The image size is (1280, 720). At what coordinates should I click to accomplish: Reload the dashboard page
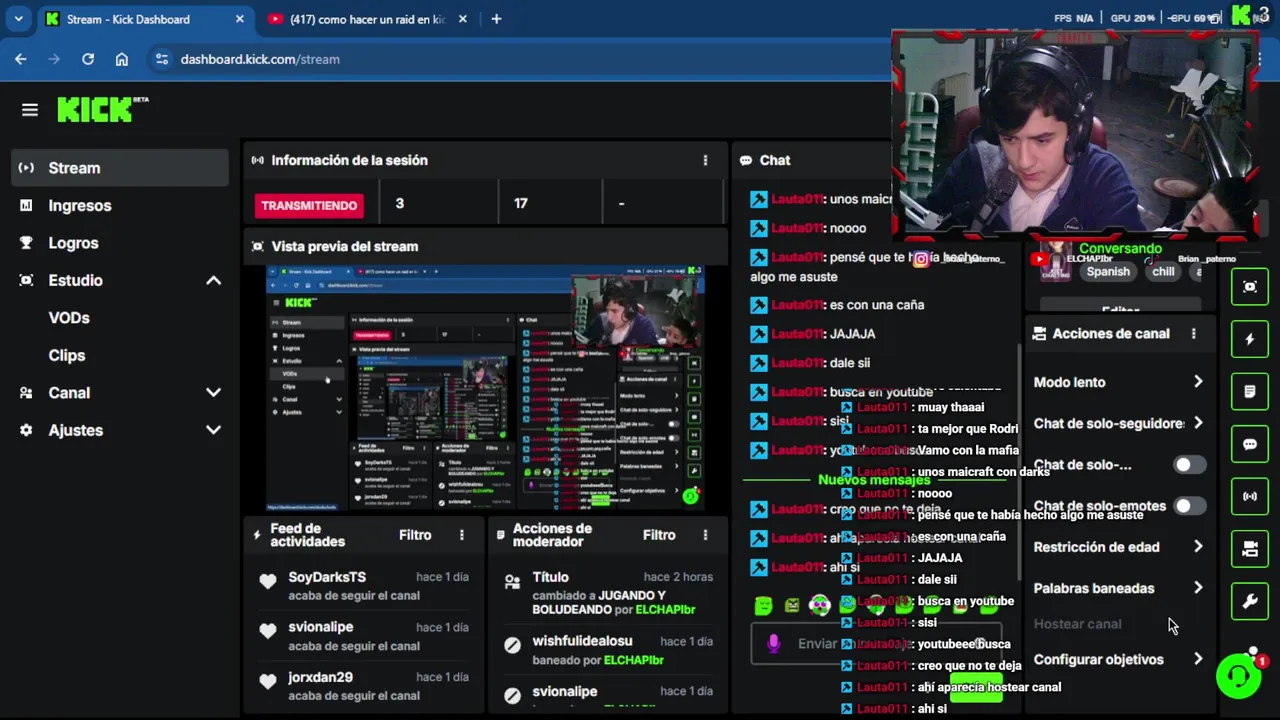tap(88, 59)
